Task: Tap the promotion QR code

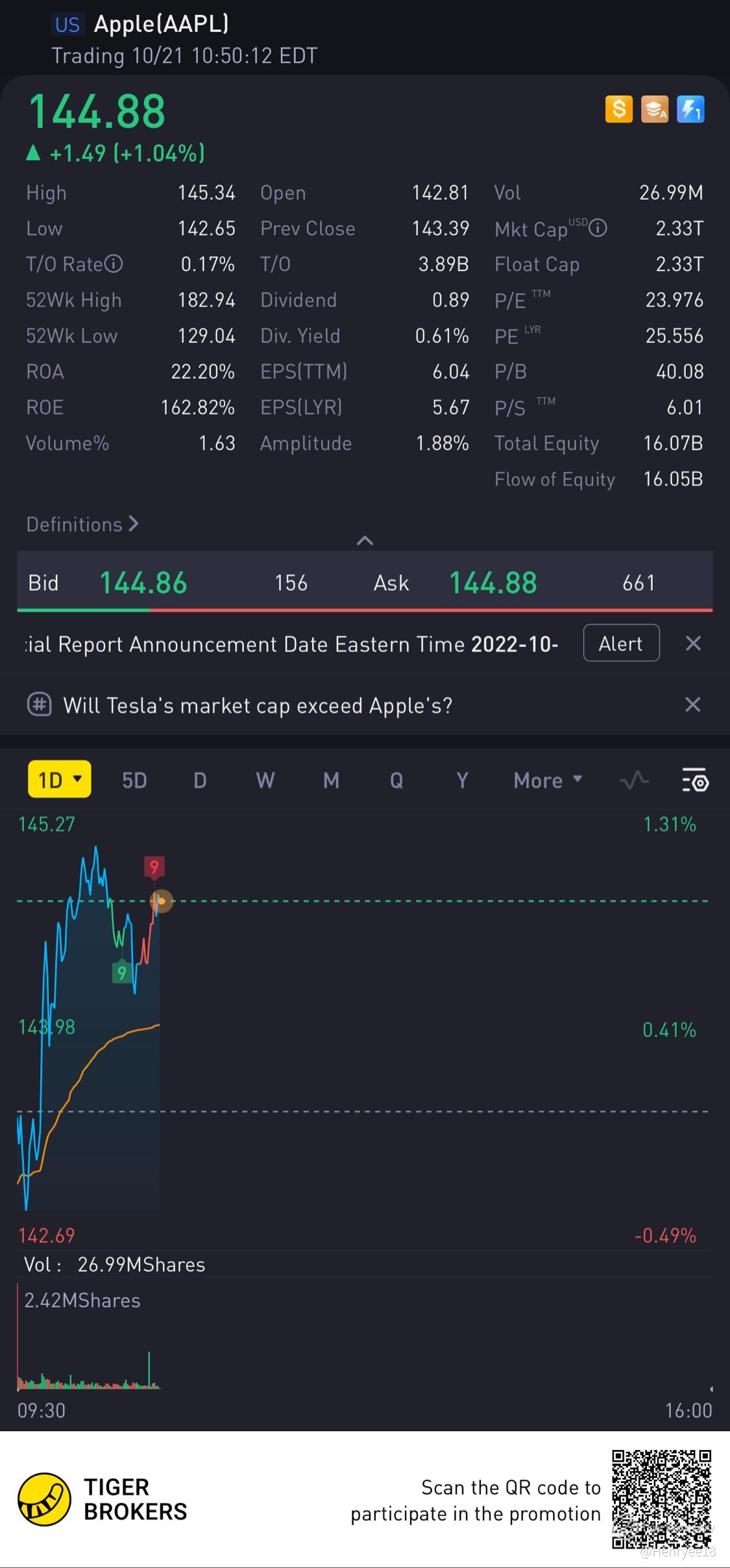Action: [x=662, y=1499]
